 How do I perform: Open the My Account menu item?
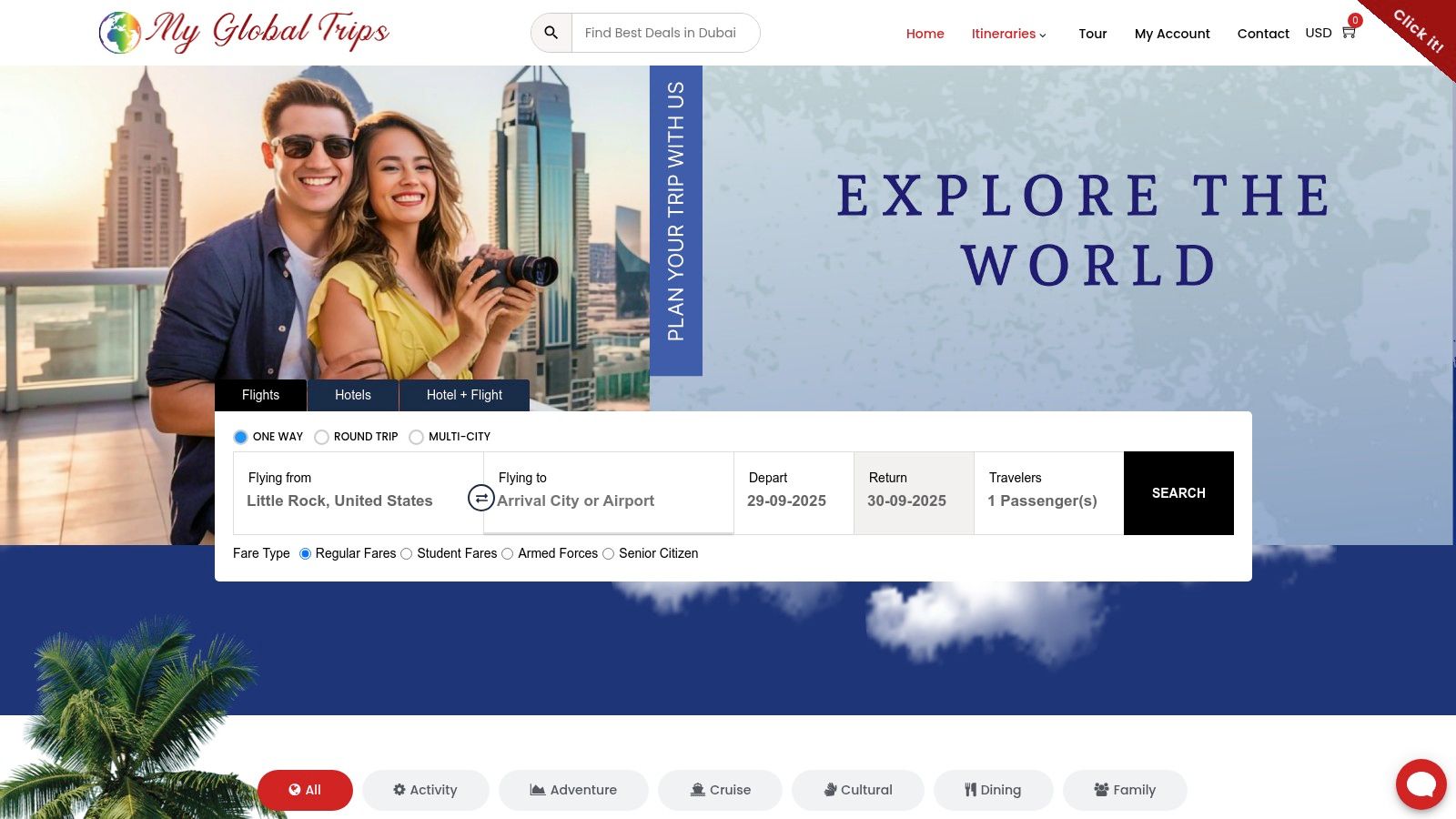1172,34
